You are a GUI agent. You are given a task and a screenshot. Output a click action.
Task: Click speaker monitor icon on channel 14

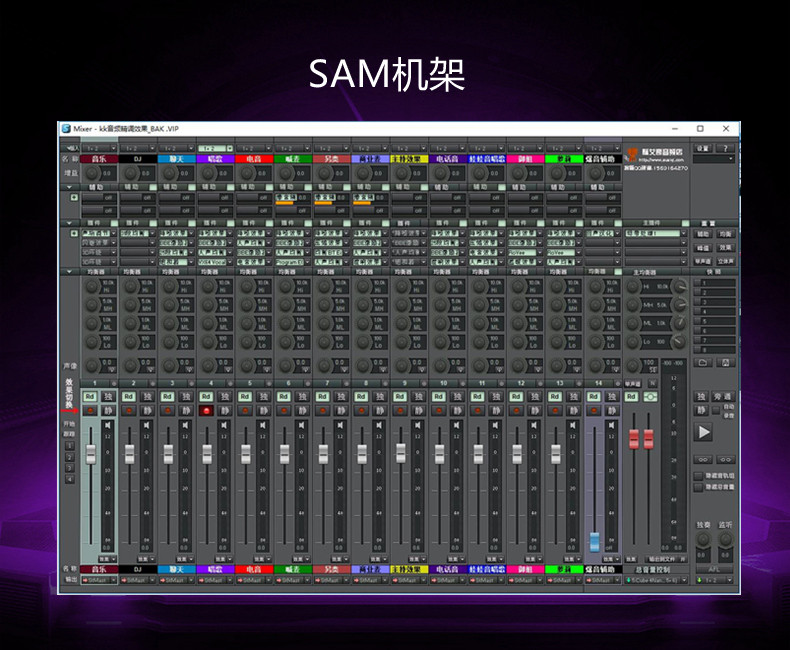(611, 426)
